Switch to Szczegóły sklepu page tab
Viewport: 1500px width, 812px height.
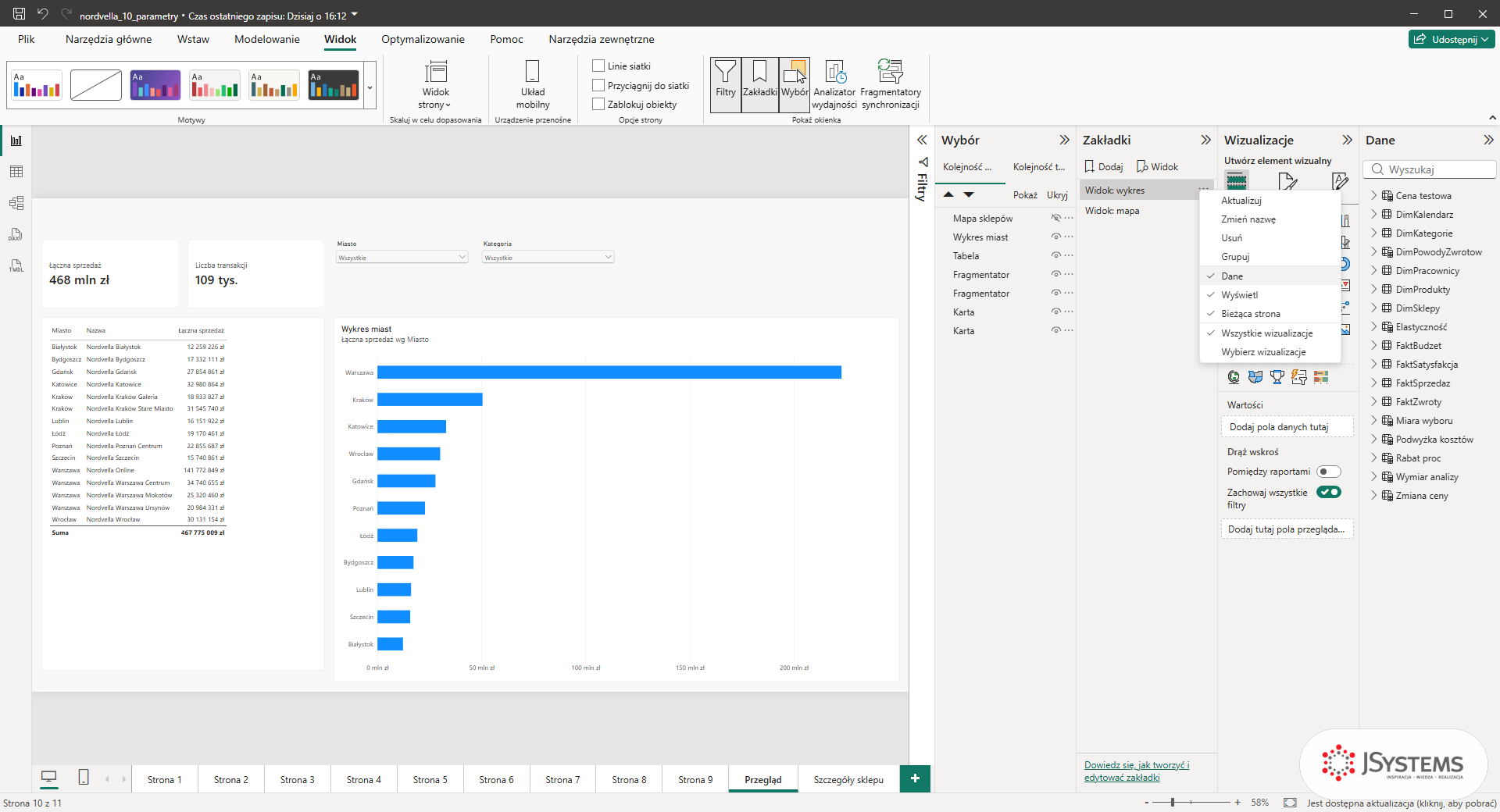pyautogui.click(x=848, y=779)
